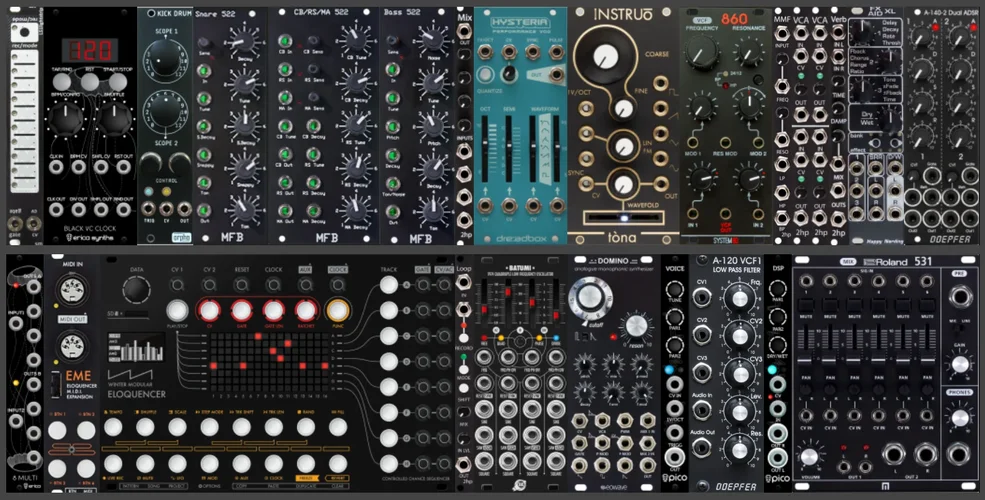This screenshot has width=985, height=500.
Task: Click the RST OUT jack on Black VC Clock
Action: pyautogui.click(x=124, y=167)
